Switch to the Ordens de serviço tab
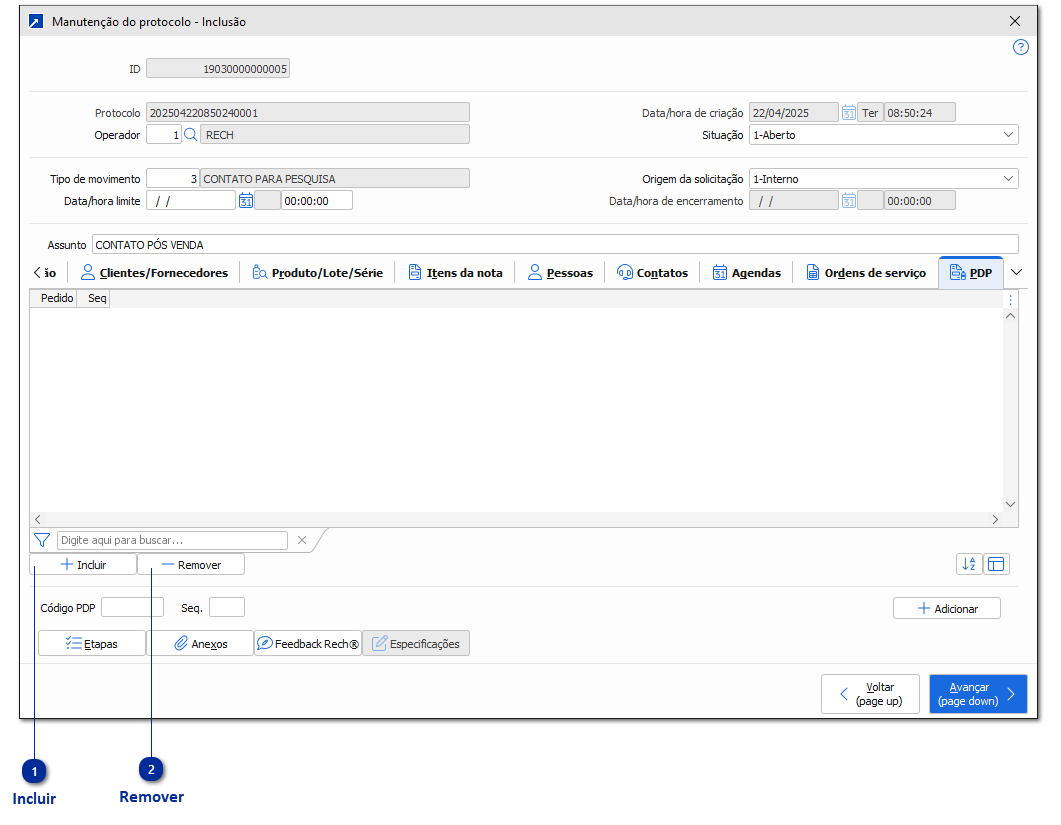 [x=866, y=273]
